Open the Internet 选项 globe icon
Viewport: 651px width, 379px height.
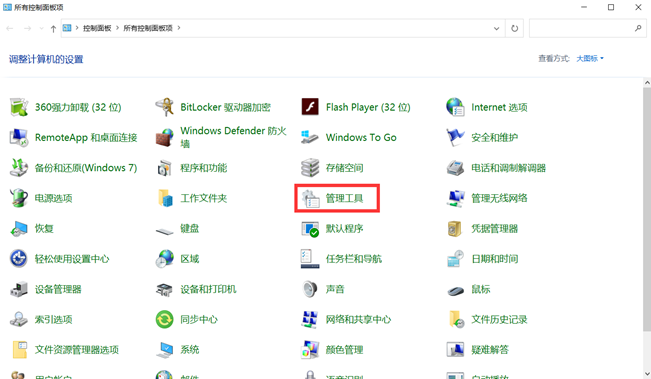coord(455,107)
